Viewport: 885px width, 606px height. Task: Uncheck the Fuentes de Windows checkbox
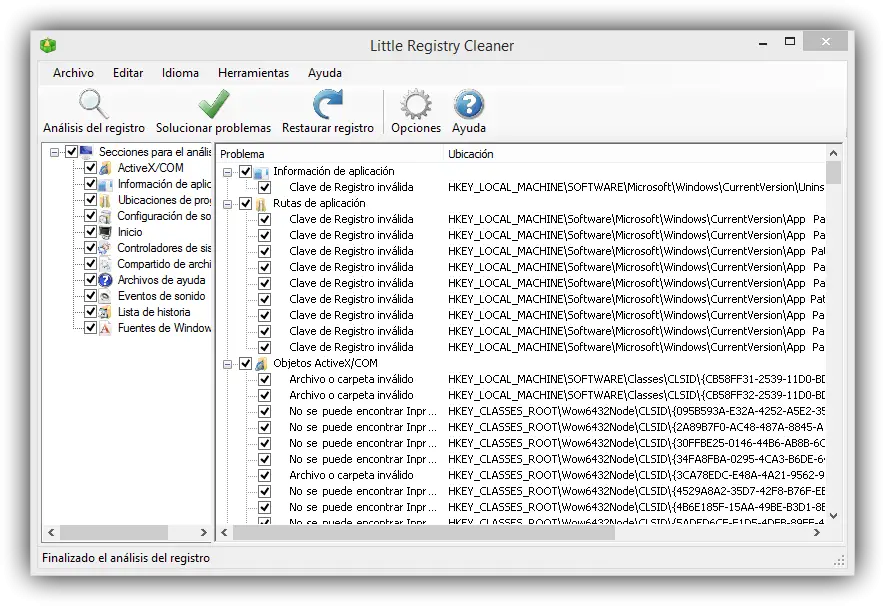pyautogui.click(x=90, y=327)
